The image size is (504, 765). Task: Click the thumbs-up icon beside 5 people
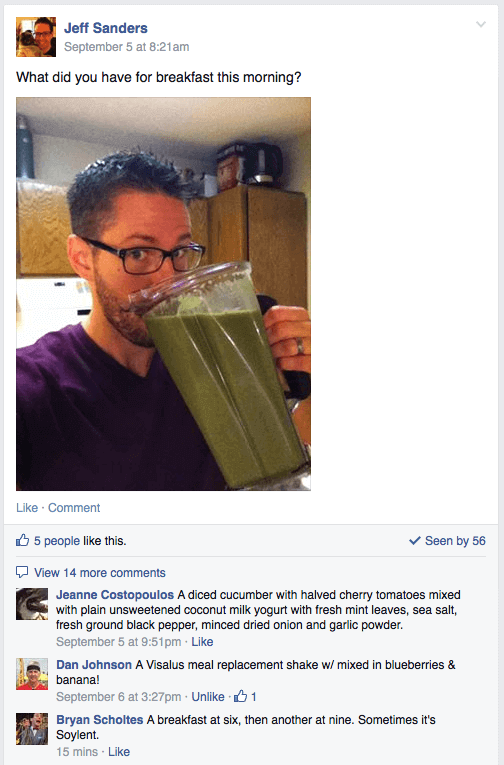point(22,540)
